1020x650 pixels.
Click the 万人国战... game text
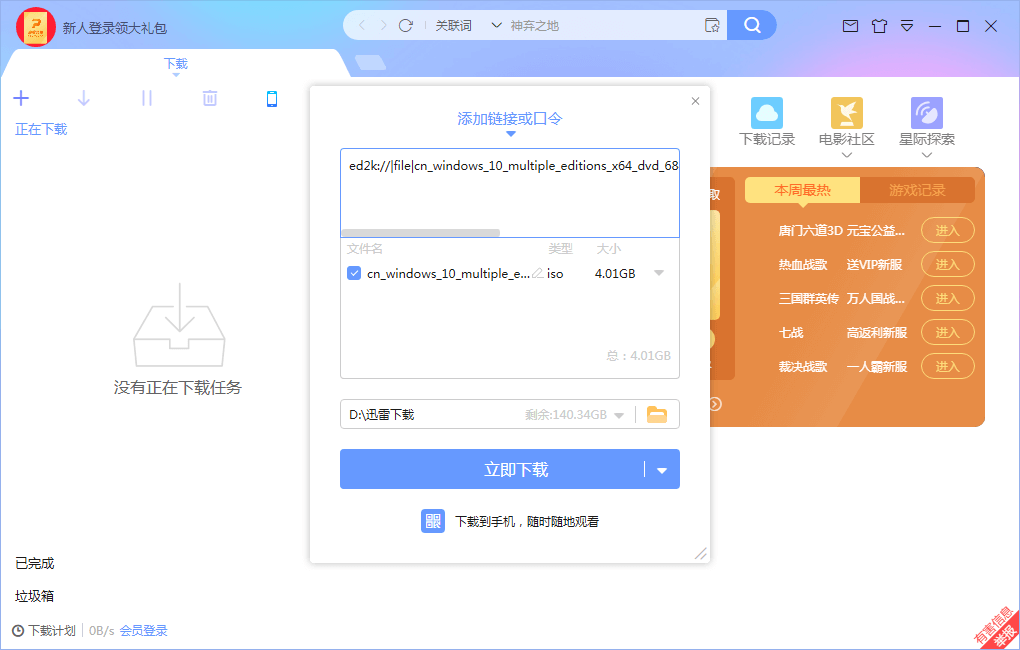click(x=876, y=299)
